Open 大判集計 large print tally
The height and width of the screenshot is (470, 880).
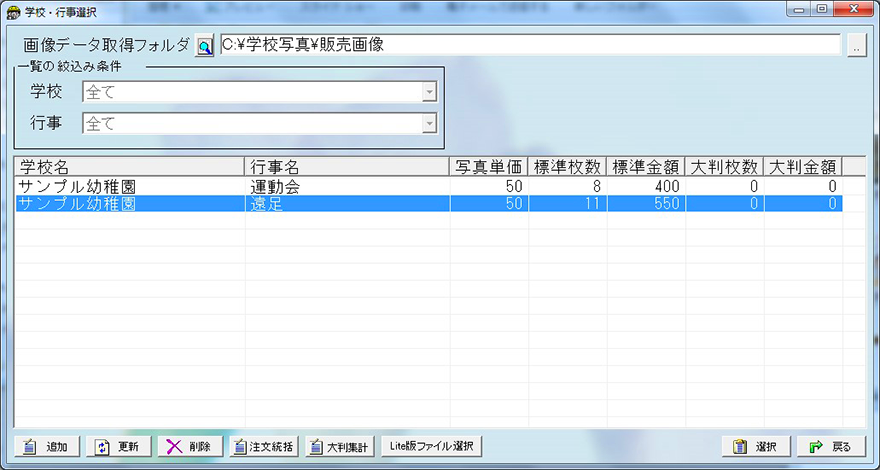point(340,447)
